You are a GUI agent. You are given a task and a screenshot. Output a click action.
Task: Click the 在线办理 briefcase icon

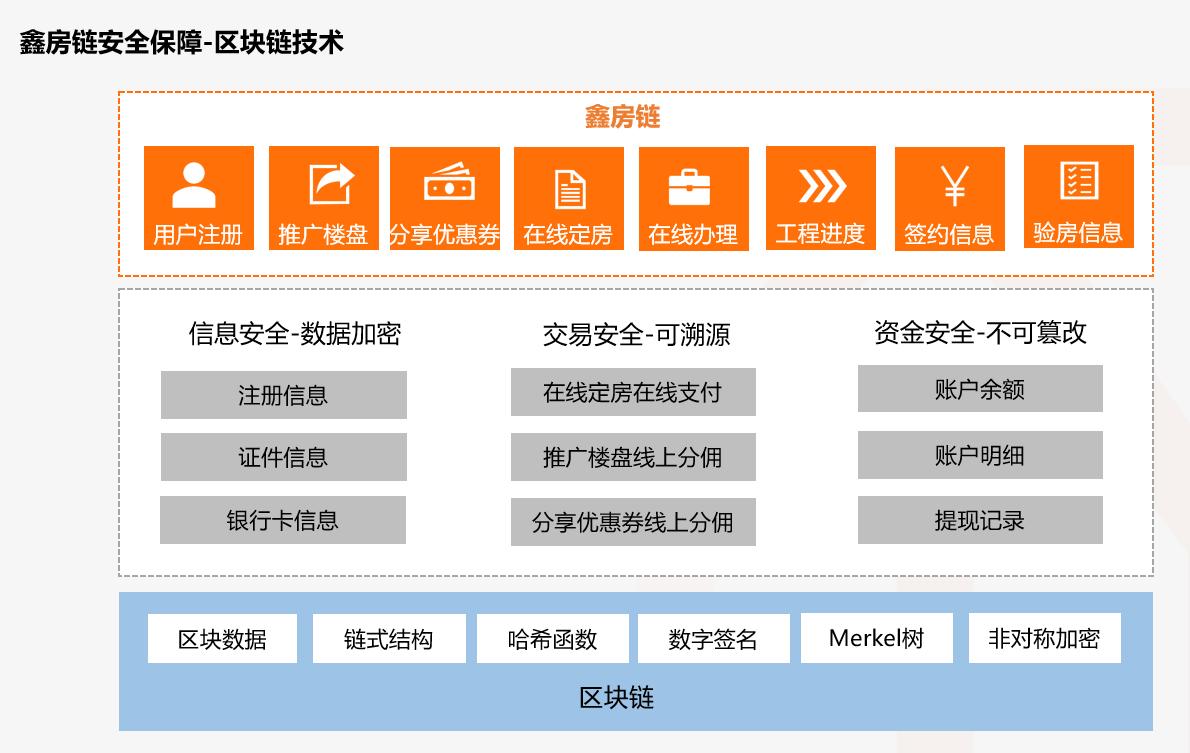click(x=689, y=187)
